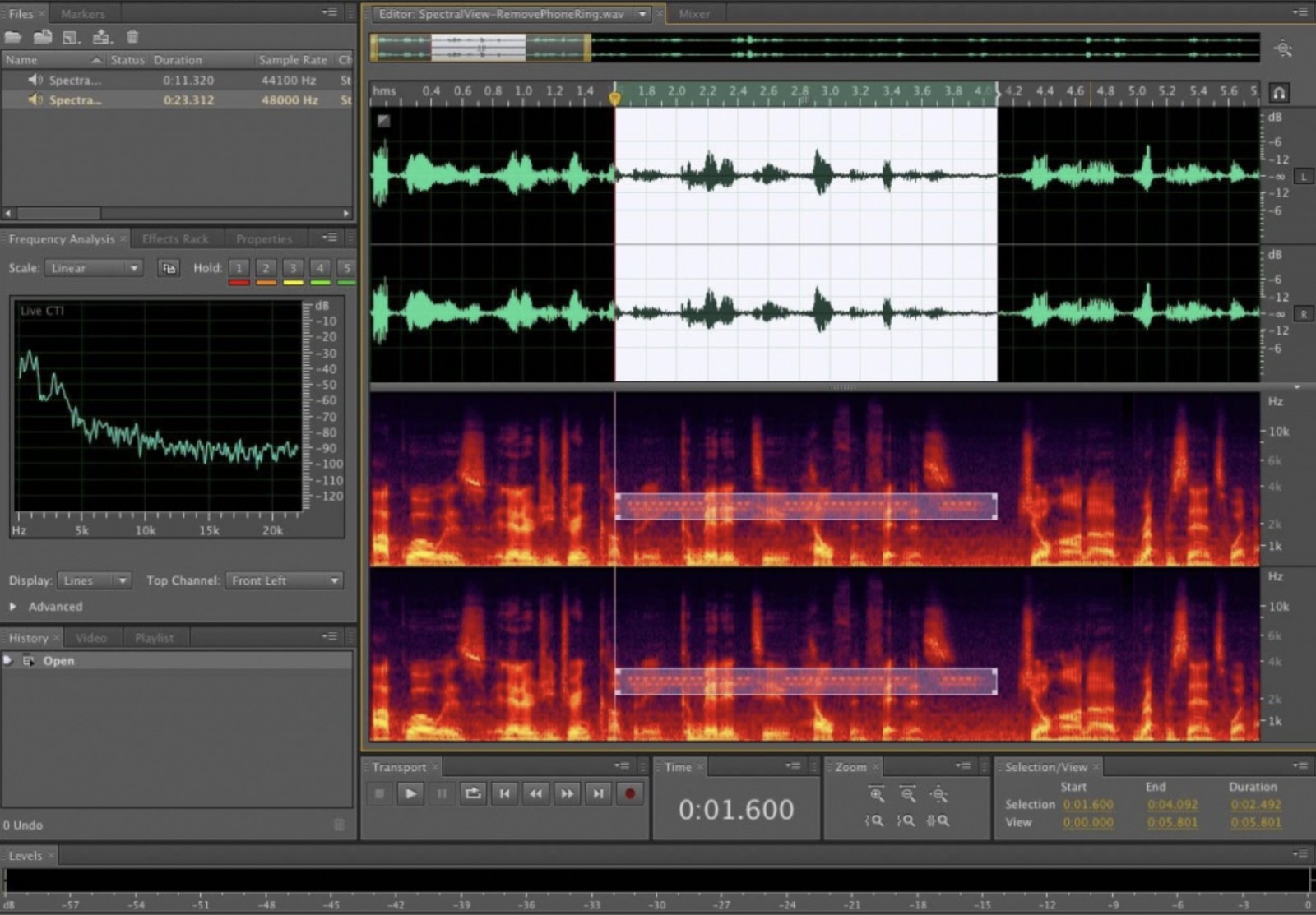Click the Selection Start value 0:01.600
Screen dimensions: 1316x915
click(1087, 805)
